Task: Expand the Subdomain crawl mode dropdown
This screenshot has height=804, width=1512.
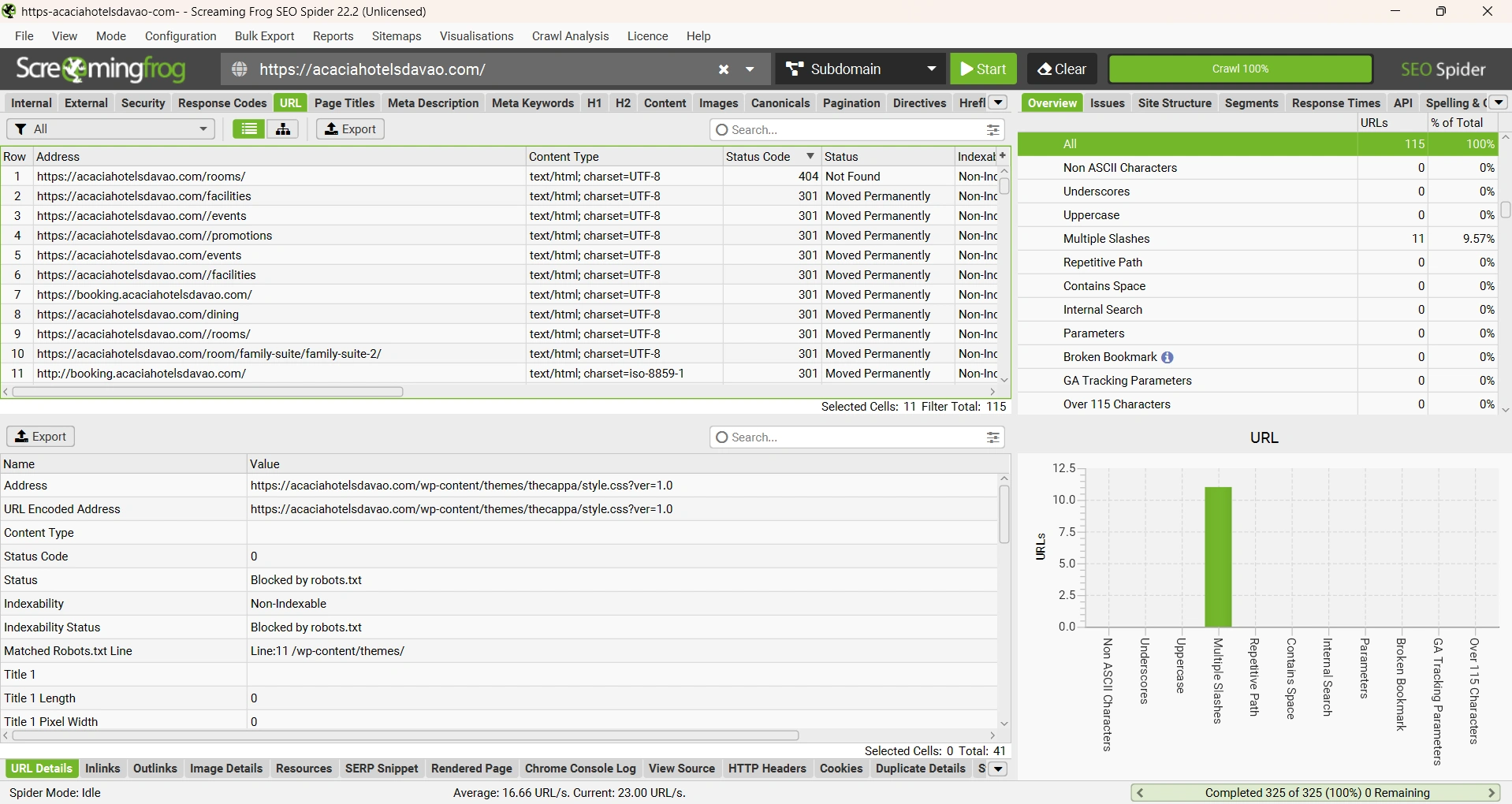Action: point(931,69)
